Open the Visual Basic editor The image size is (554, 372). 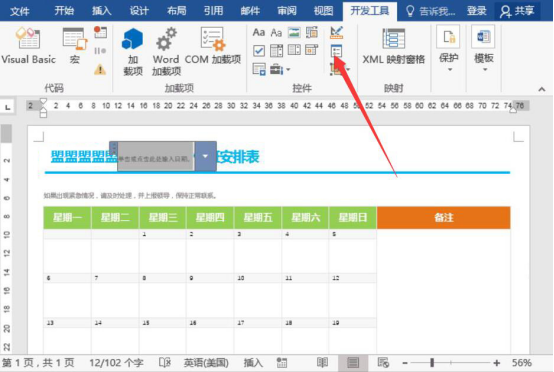tap(28, 46)
